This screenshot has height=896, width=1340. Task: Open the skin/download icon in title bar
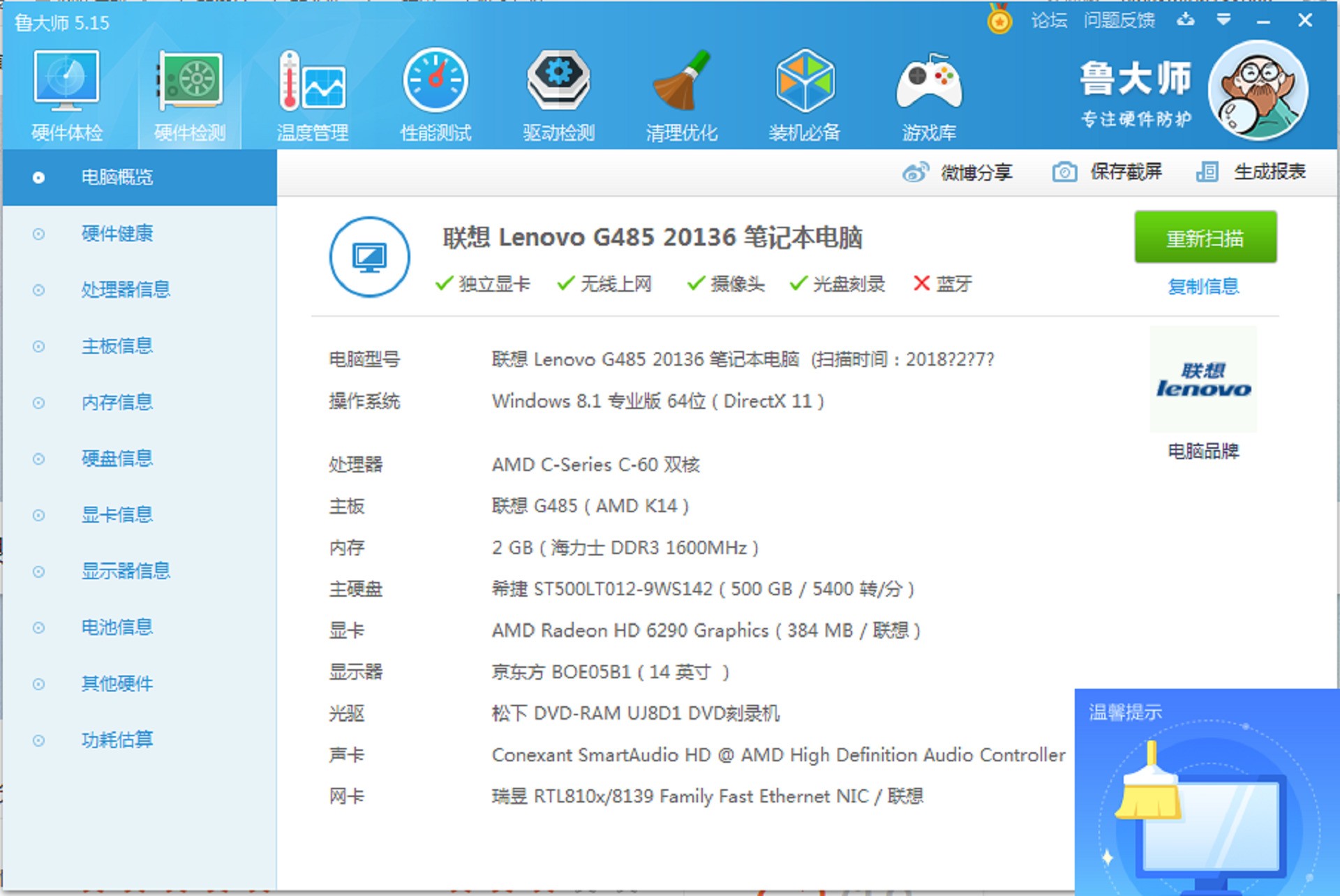(x=1186, y=20)
